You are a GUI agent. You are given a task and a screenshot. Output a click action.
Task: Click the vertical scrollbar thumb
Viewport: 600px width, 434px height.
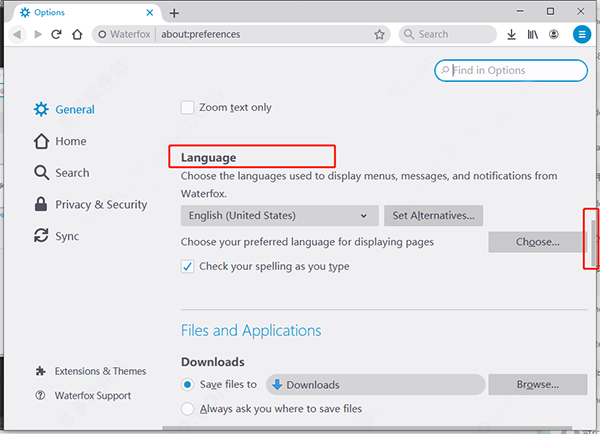(592, 239)
